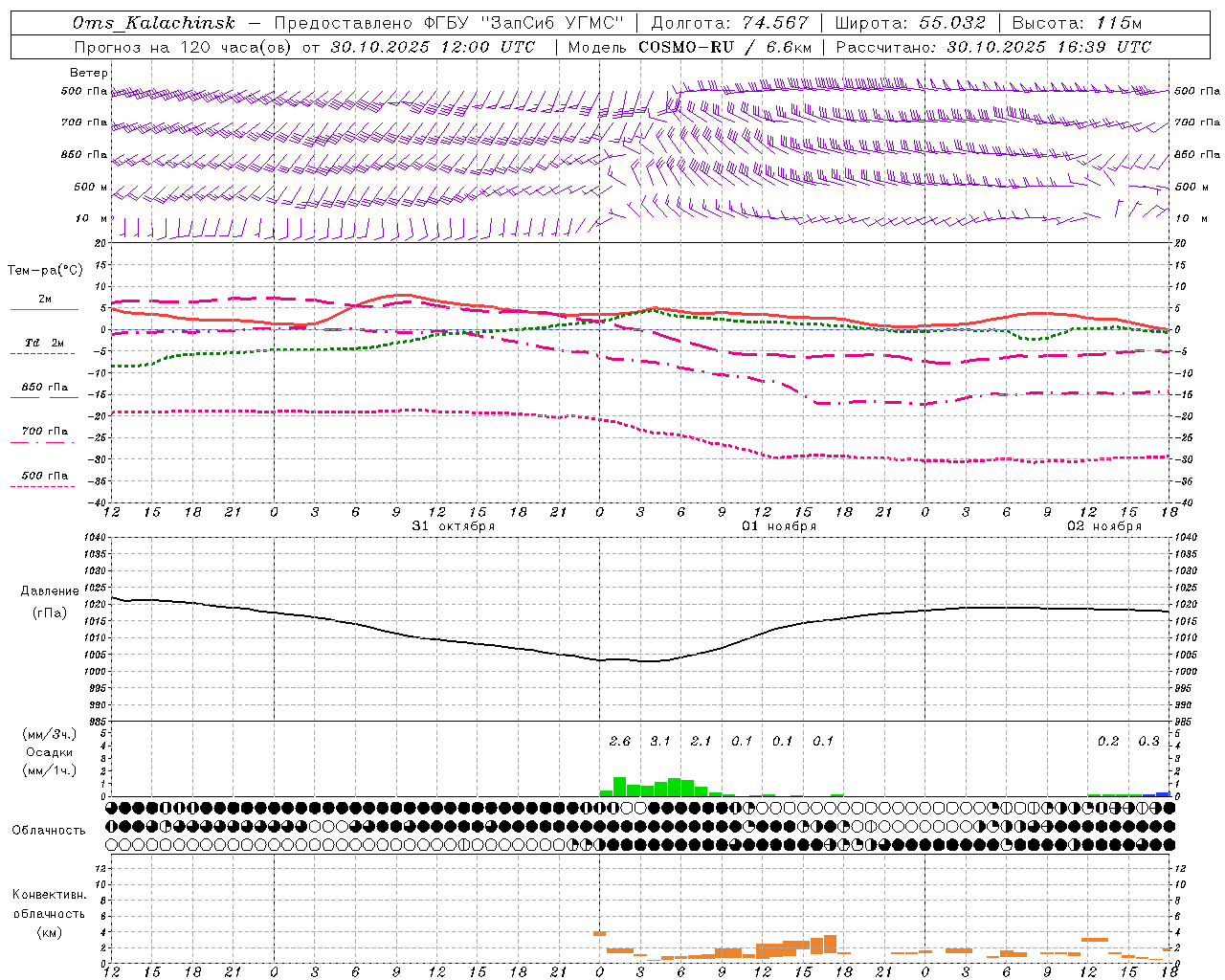The height and width of the screenshot is (980, 1225).
Task: Click the forecast start time 30.10.2025 12:00 UTC
Action: [433, 47]
